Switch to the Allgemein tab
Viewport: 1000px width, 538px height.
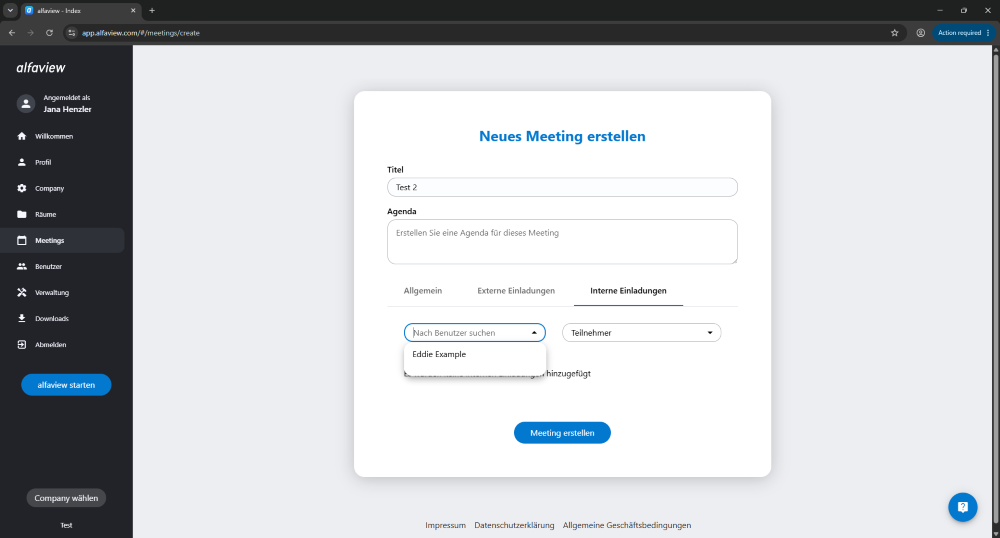pyautogui.click(x=422, y=291)
